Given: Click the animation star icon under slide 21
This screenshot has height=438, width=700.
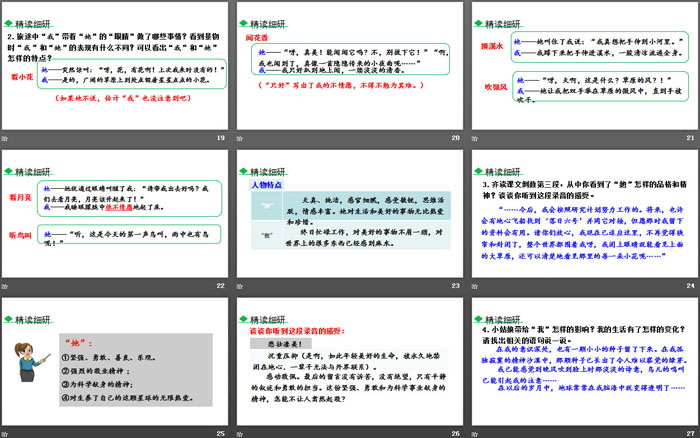Looking at the screenshot, I should point(473,138).
